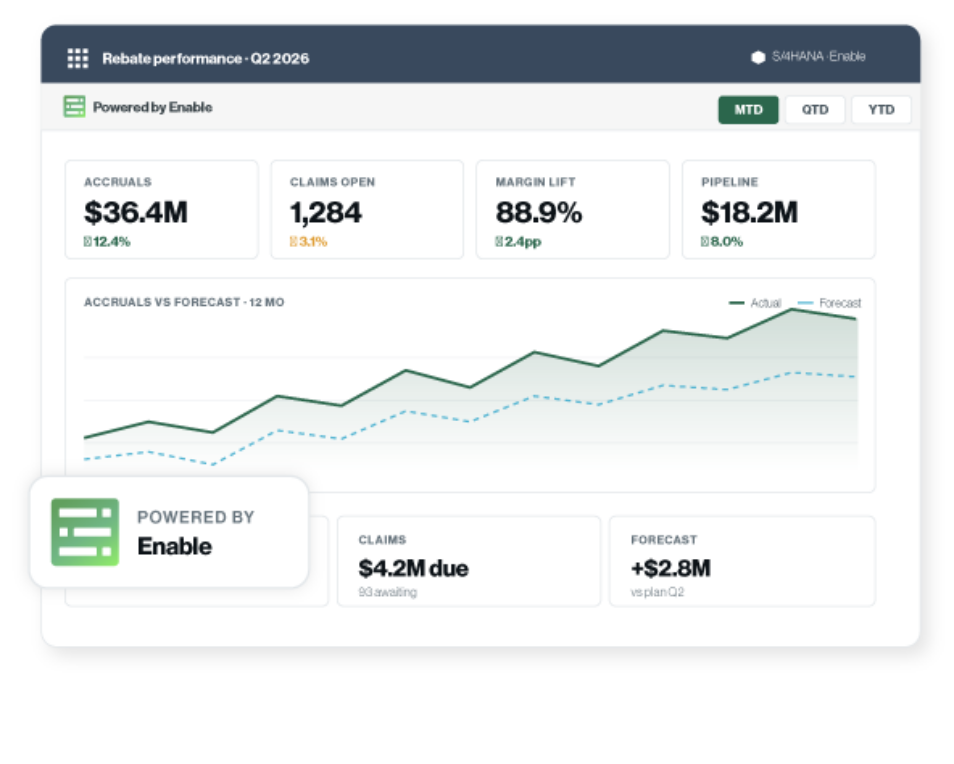Open the app grid menu icon
The width and height of the screenshot is (954, 764).
77,58
